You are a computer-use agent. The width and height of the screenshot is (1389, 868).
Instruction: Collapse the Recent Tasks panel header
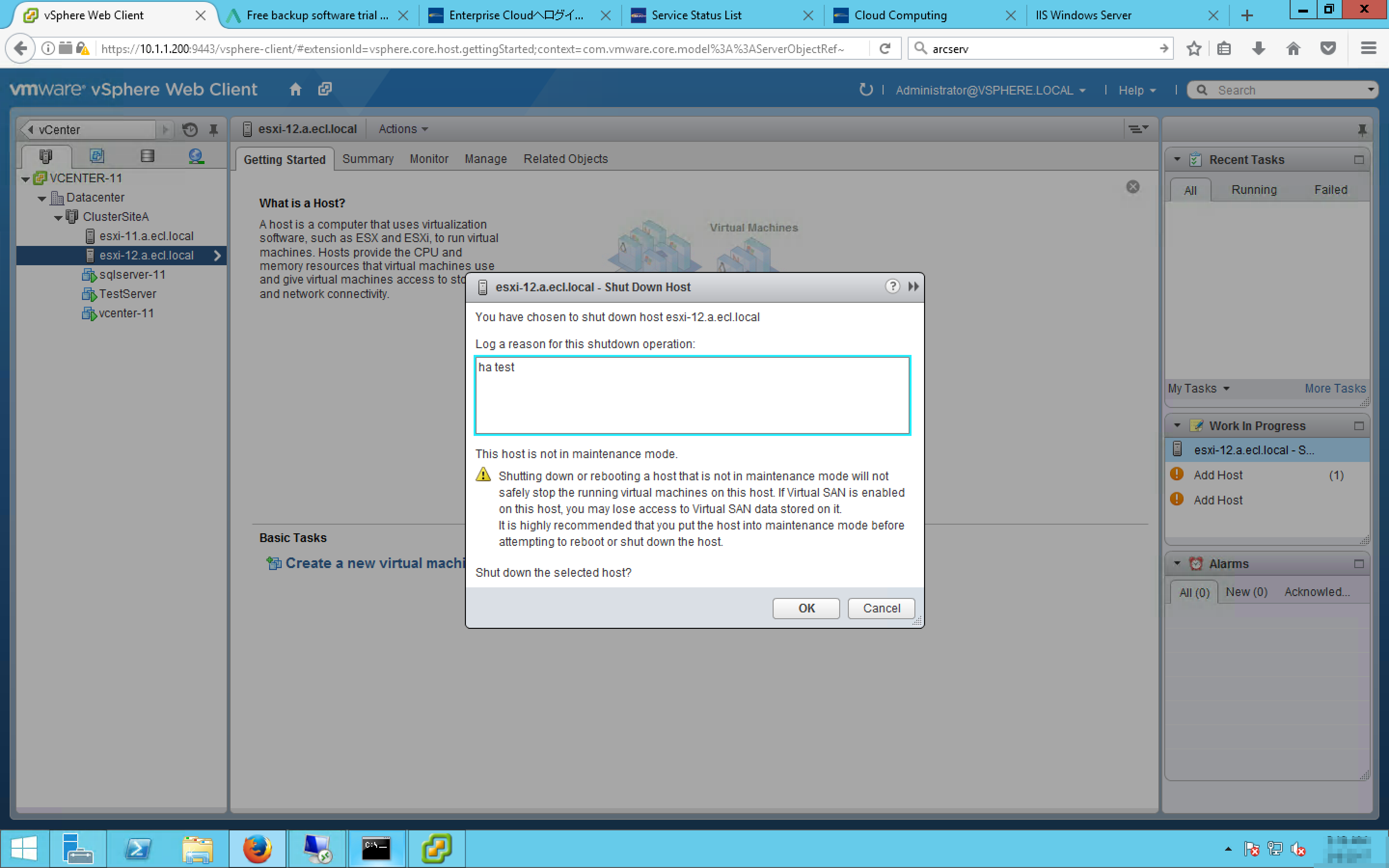click(x=1177, y=160)
